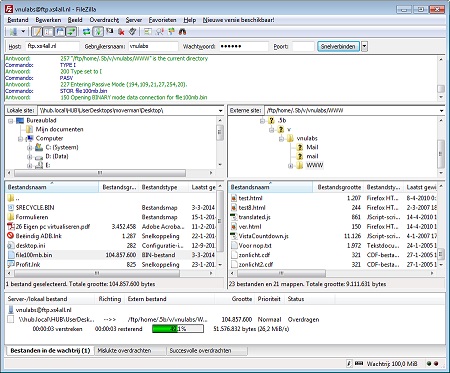Screen dimensions: 450x373
Task: Open the Overdracht menu
Action: (104, 20)
